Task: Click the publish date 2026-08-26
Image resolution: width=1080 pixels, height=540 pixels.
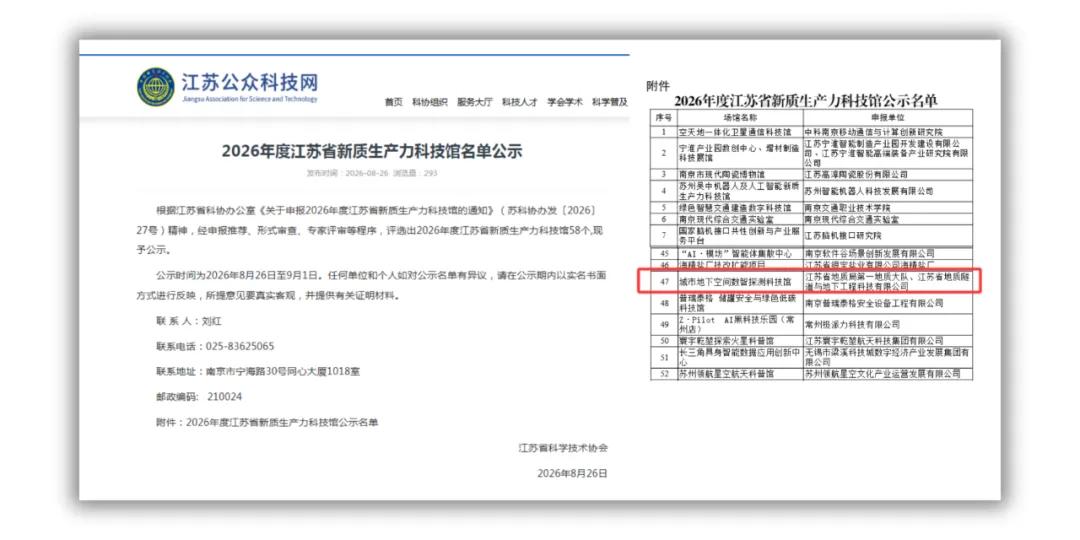Action: point(367,173)
